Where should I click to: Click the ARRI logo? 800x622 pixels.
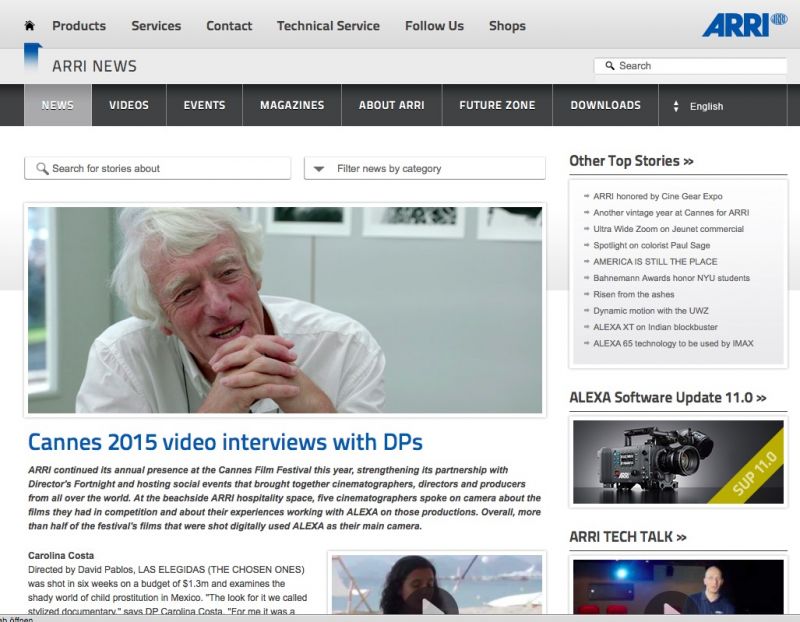coord(744,24)
